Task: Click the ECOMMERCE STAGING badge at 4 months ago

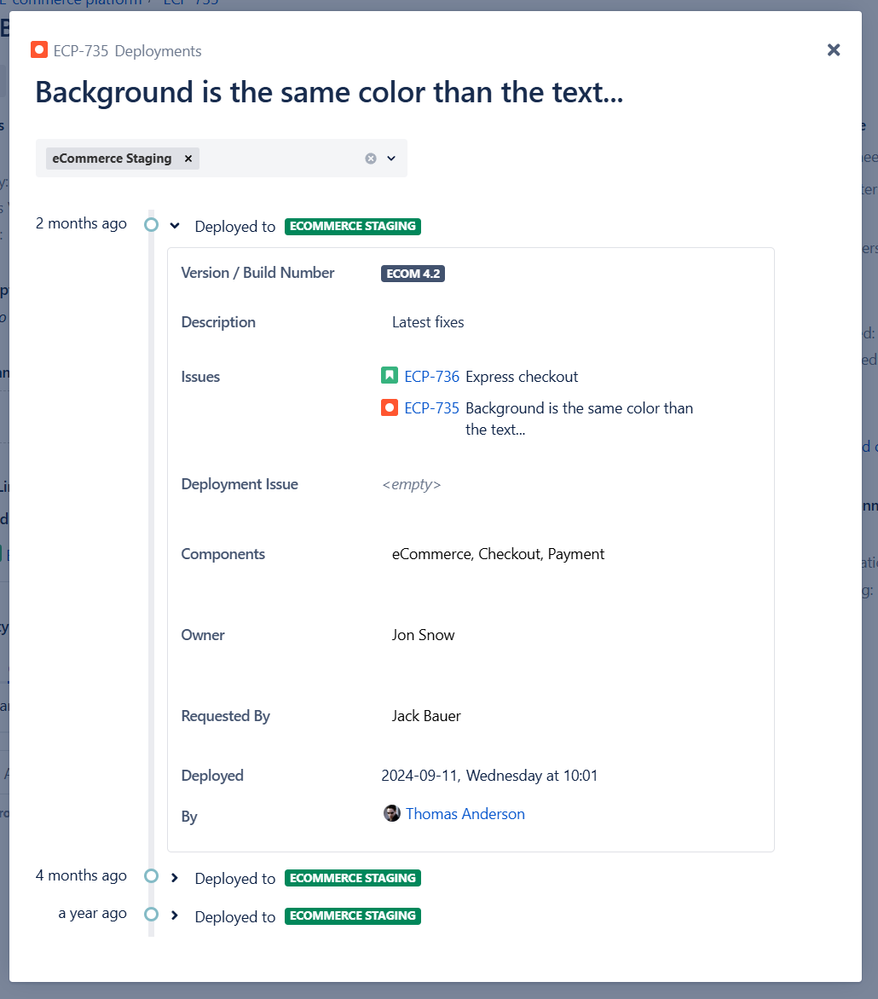Action: (x=352, y=878)
